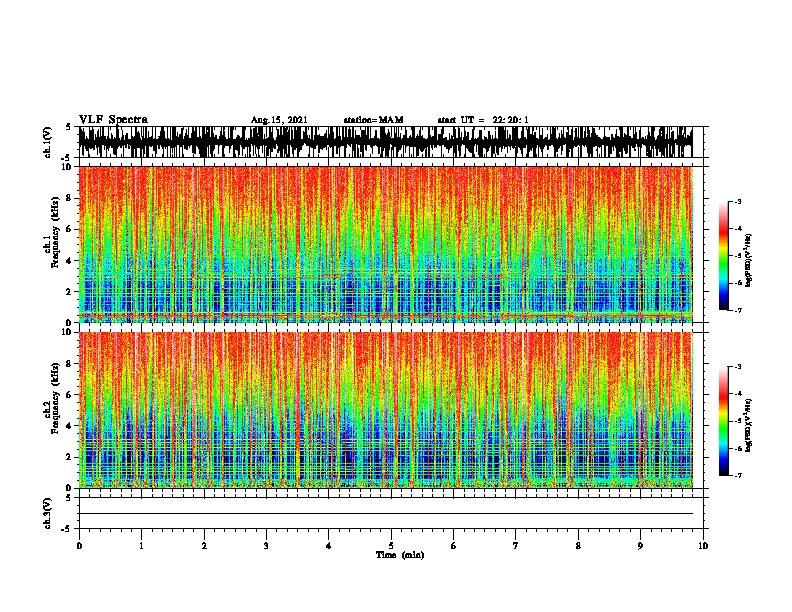This screenshot has height=612, width=792.
Task: Click the time axis tick label '5'
Action: click(x=391, y=546)
